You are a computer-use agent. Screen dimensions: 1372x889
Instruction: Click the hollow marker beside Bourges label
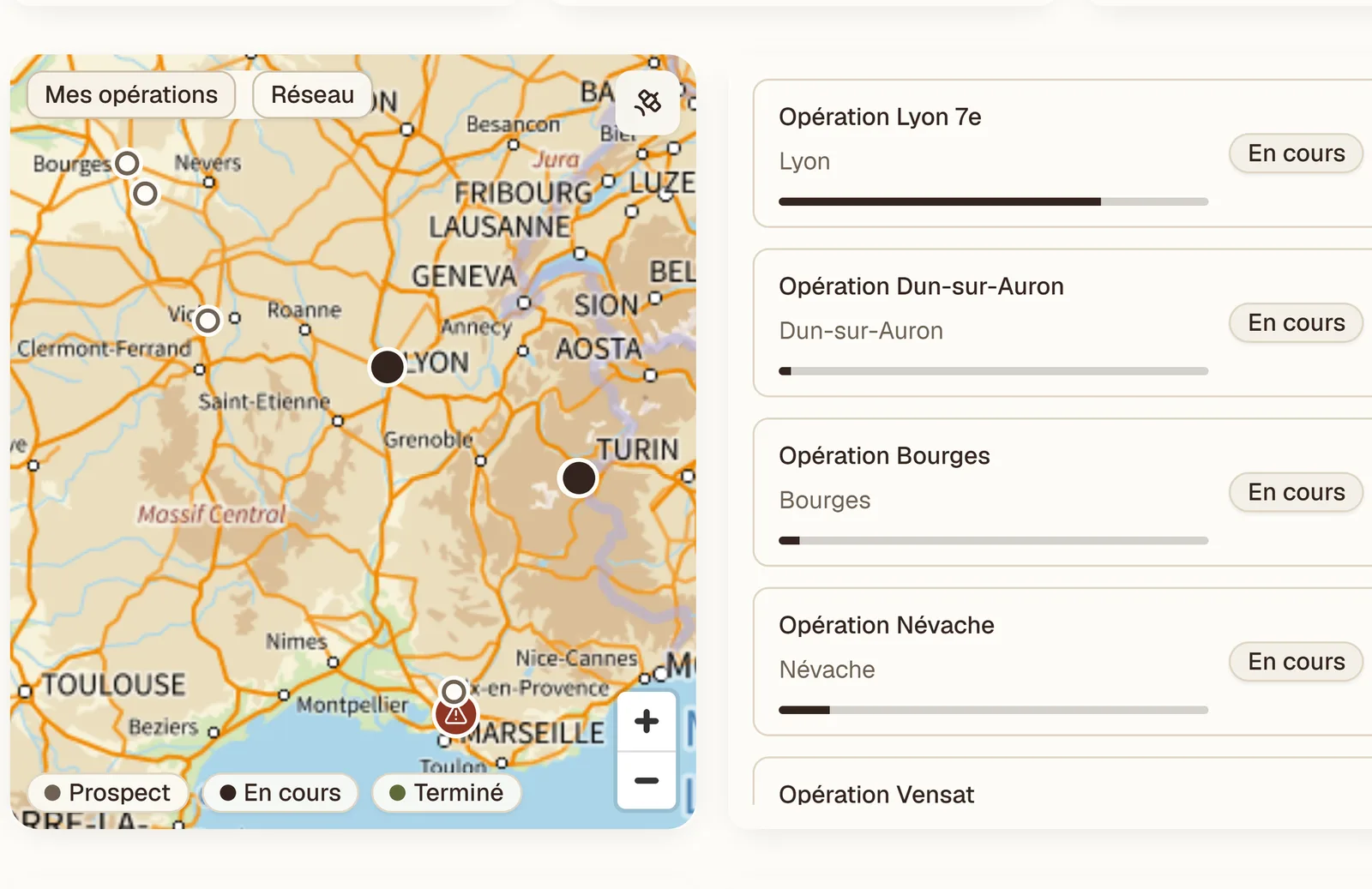[x=127, y=163]
